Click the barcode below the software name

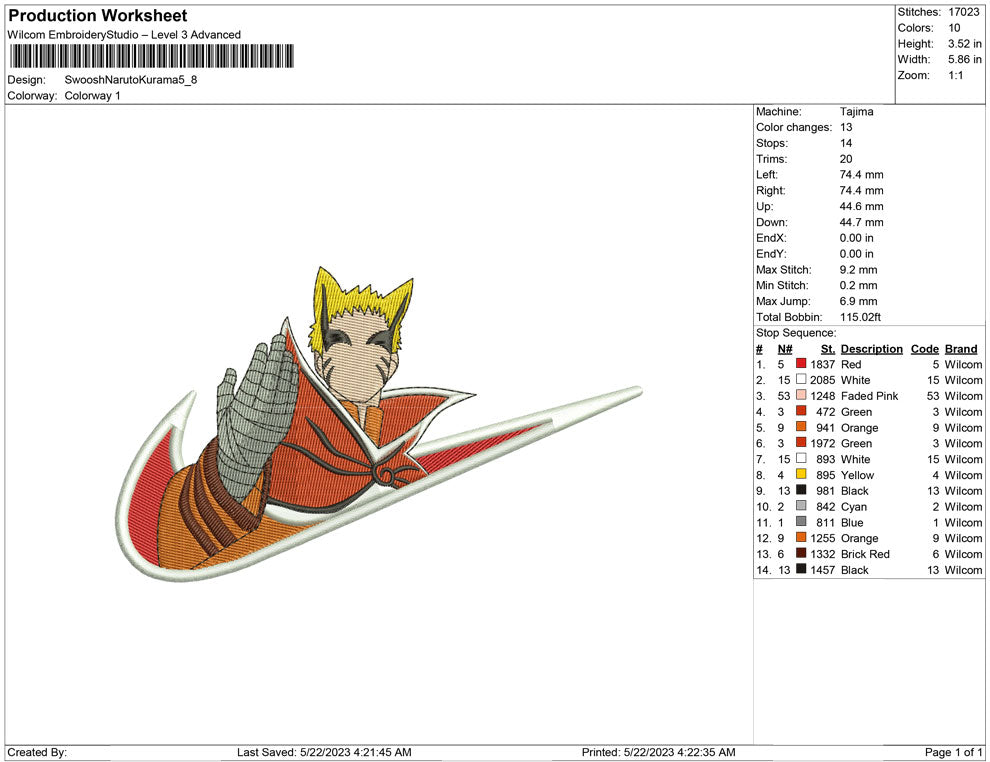click(152, 56)
